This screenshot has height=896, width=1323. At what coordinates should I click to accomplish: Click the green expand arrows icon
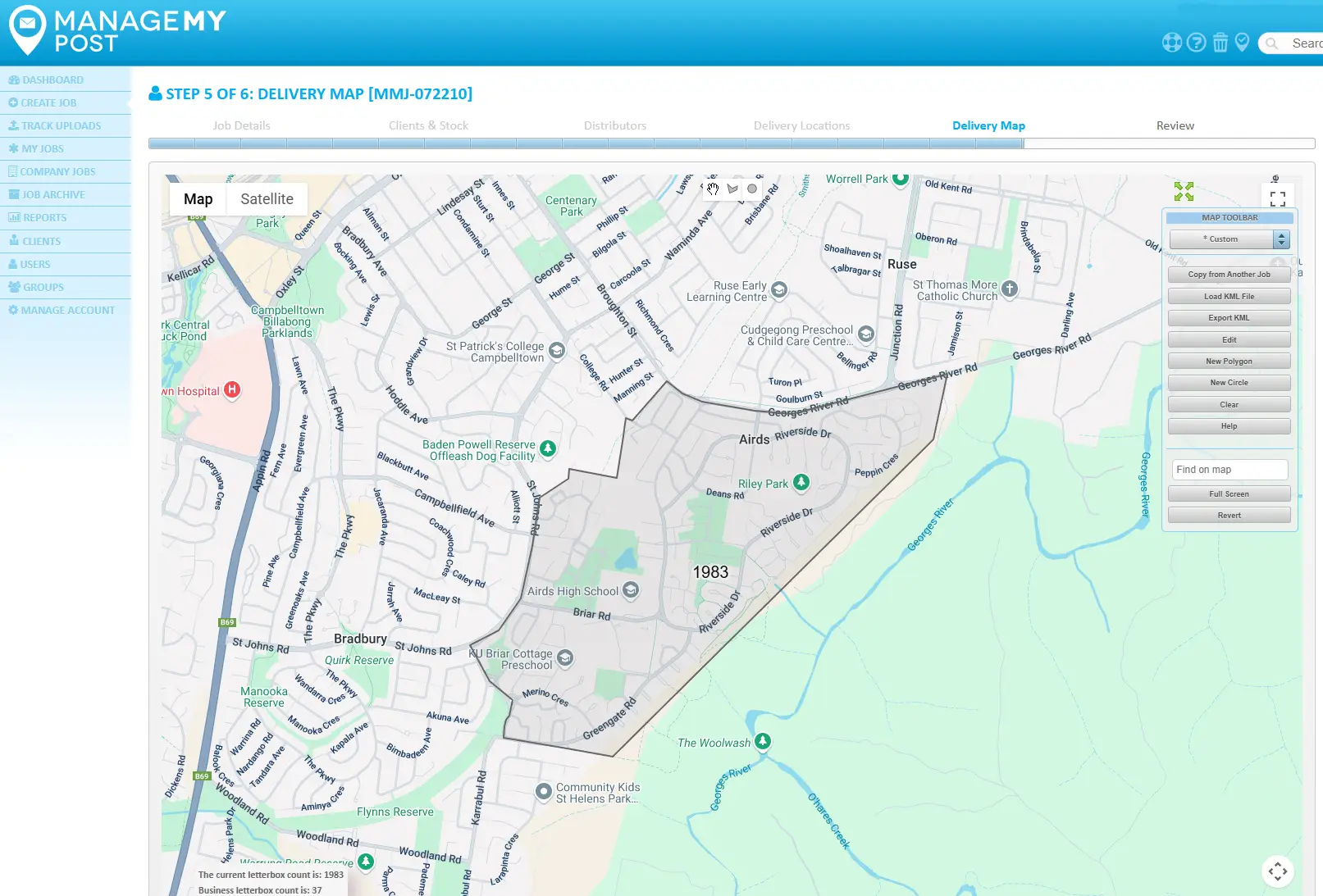click(1184, 192)
